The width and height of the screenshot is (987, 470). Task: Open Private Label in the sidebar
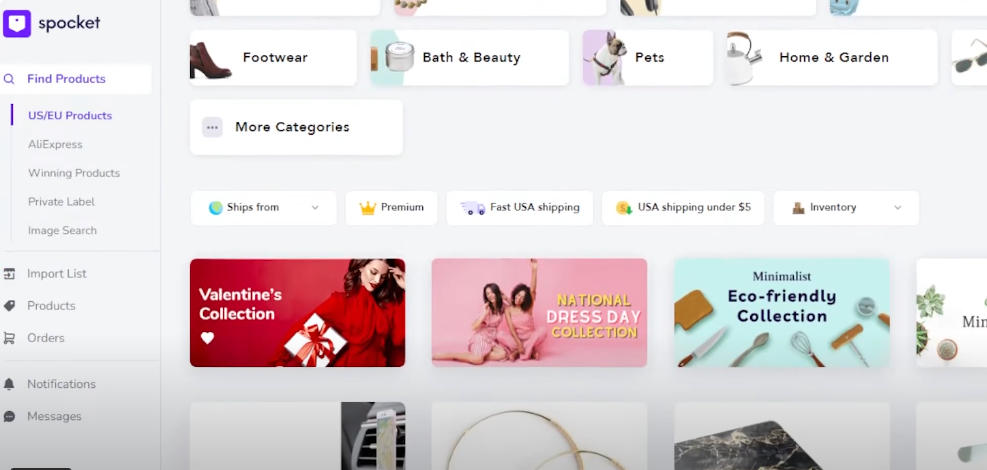pyautogui.click(x=61, y=202)
